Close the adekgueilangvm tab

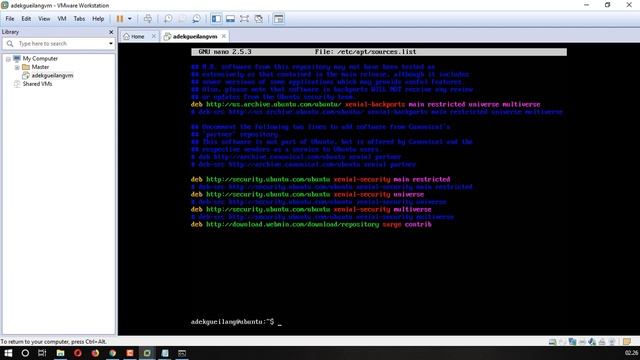(224, 36)
